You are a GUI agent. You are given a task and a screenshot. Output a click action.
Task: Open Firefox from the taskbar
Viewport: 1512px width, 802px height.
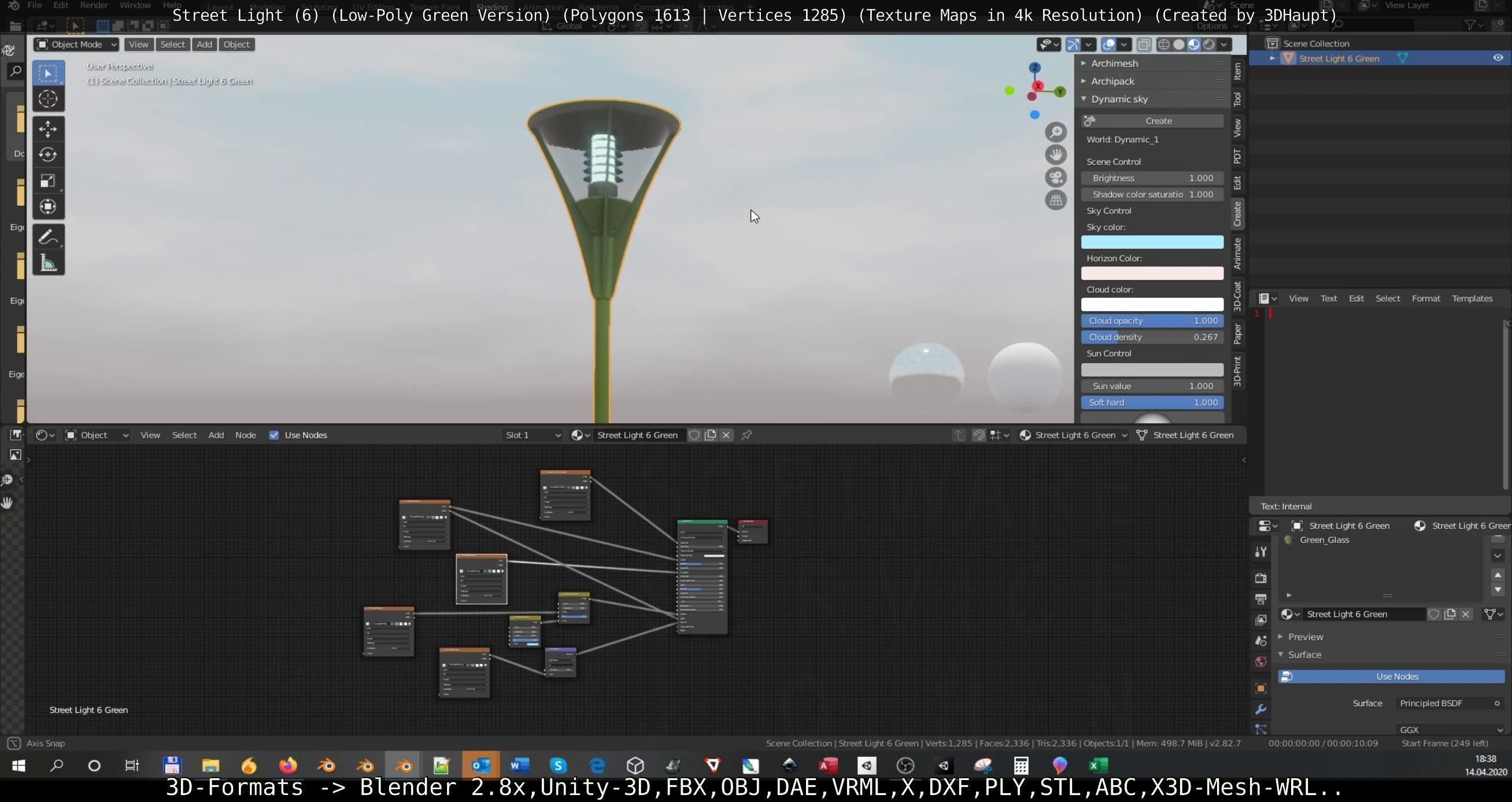[x=288, y=766]
